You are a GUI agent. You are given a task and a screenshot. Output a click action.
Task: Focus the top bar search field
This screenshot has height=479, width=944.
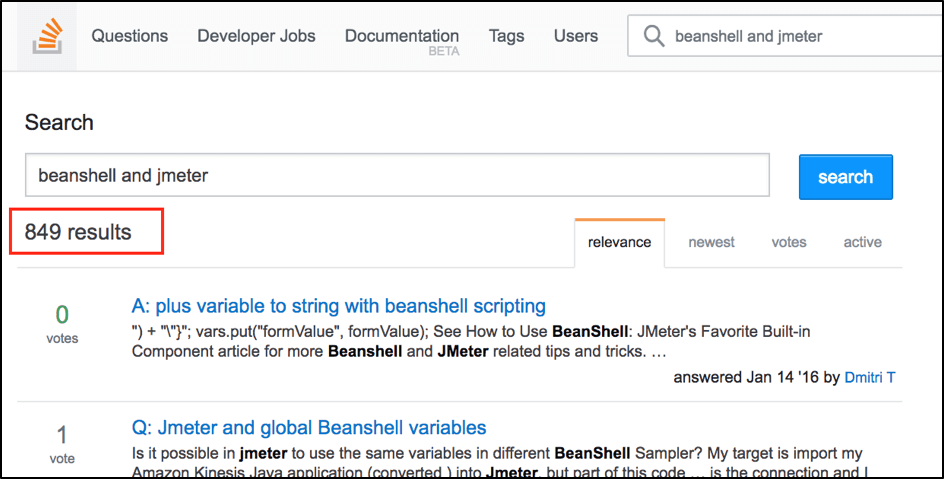click(785, 36)
